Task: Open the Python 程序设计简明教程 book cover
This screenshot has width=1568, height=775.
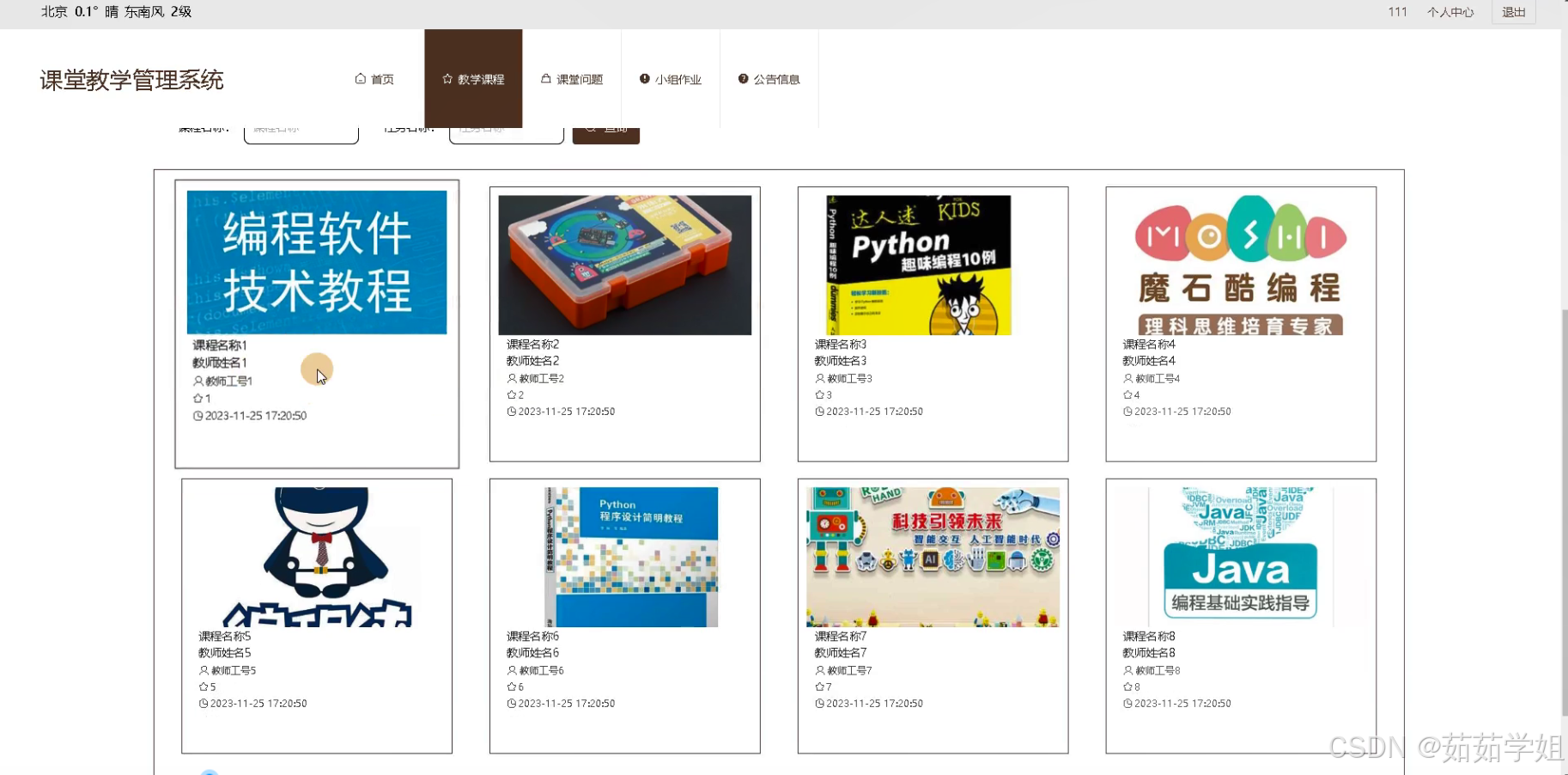Action: tap(631, 557)
